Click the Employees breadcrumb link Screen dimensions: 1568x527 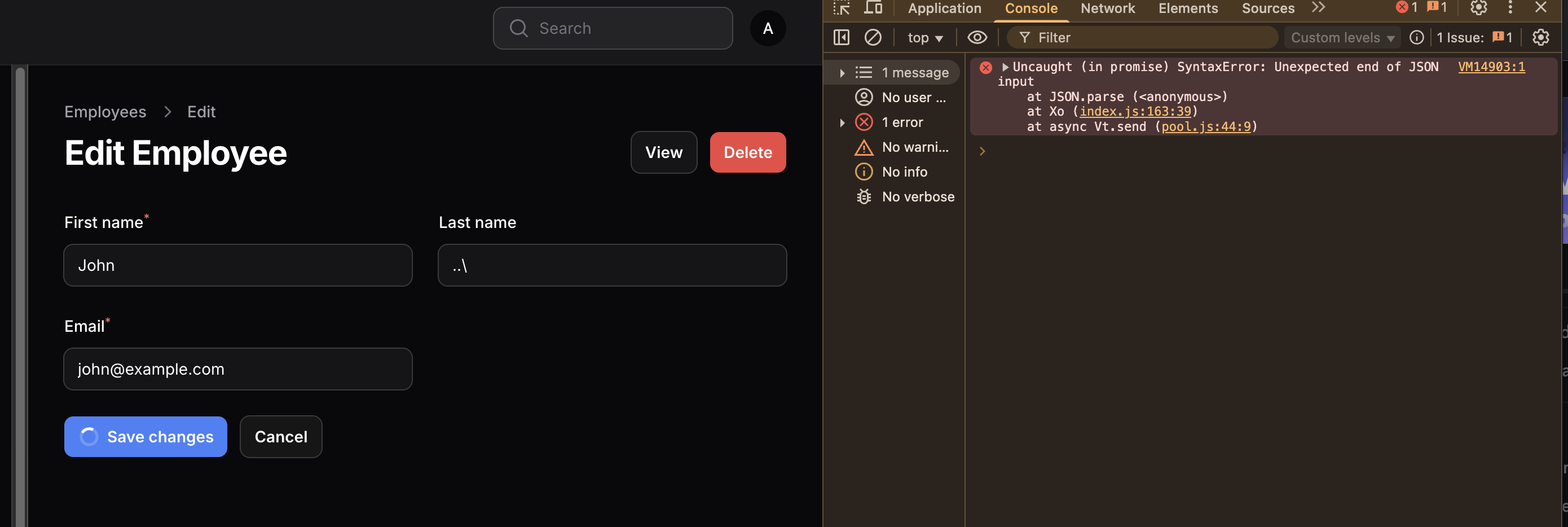[105, 112]
